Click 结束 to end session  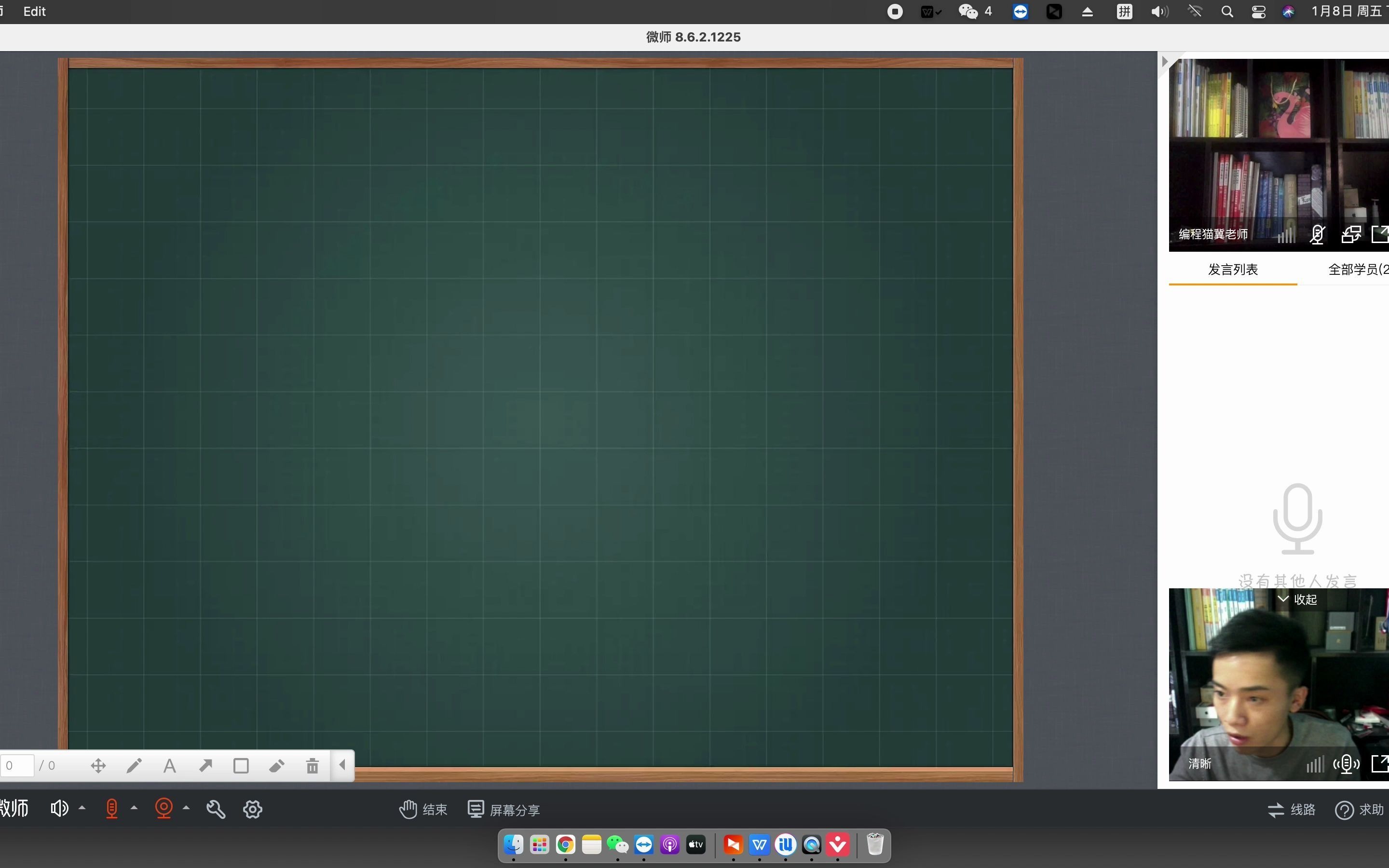[x=422, y=809]
